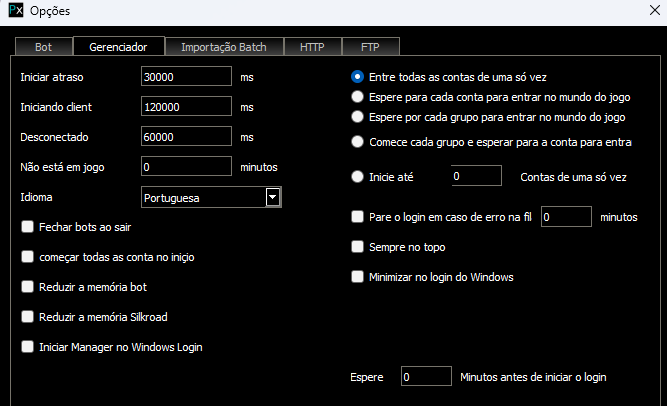Go to the FTP tab
Image resolution: width=667 pixels, height=406 pixels.
[x=370, y=47]
